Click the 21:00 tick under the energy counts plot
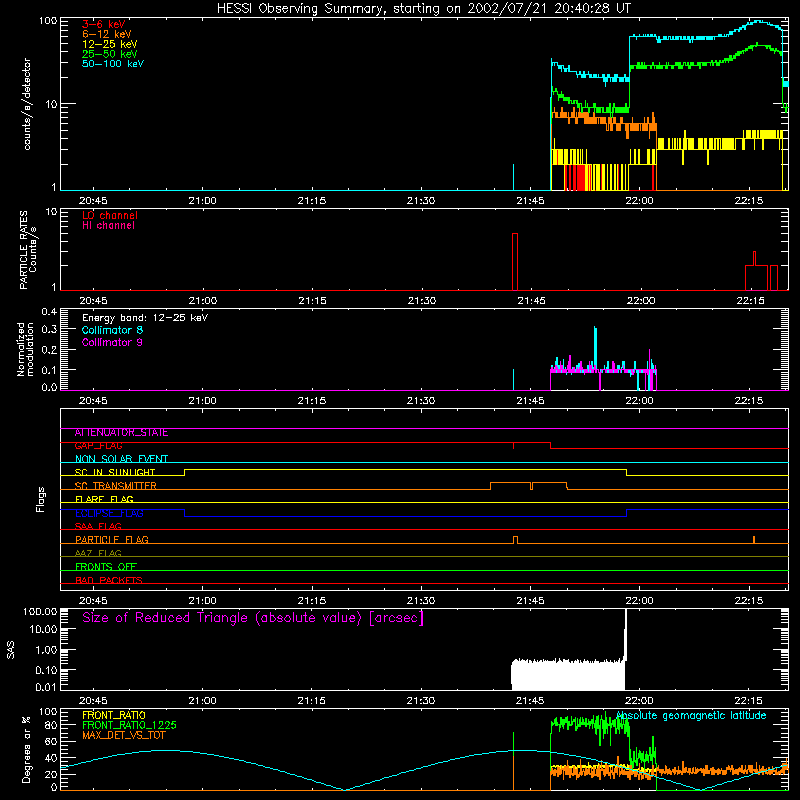The height and width of the screenshot is (800, 800). coord(203,201)
